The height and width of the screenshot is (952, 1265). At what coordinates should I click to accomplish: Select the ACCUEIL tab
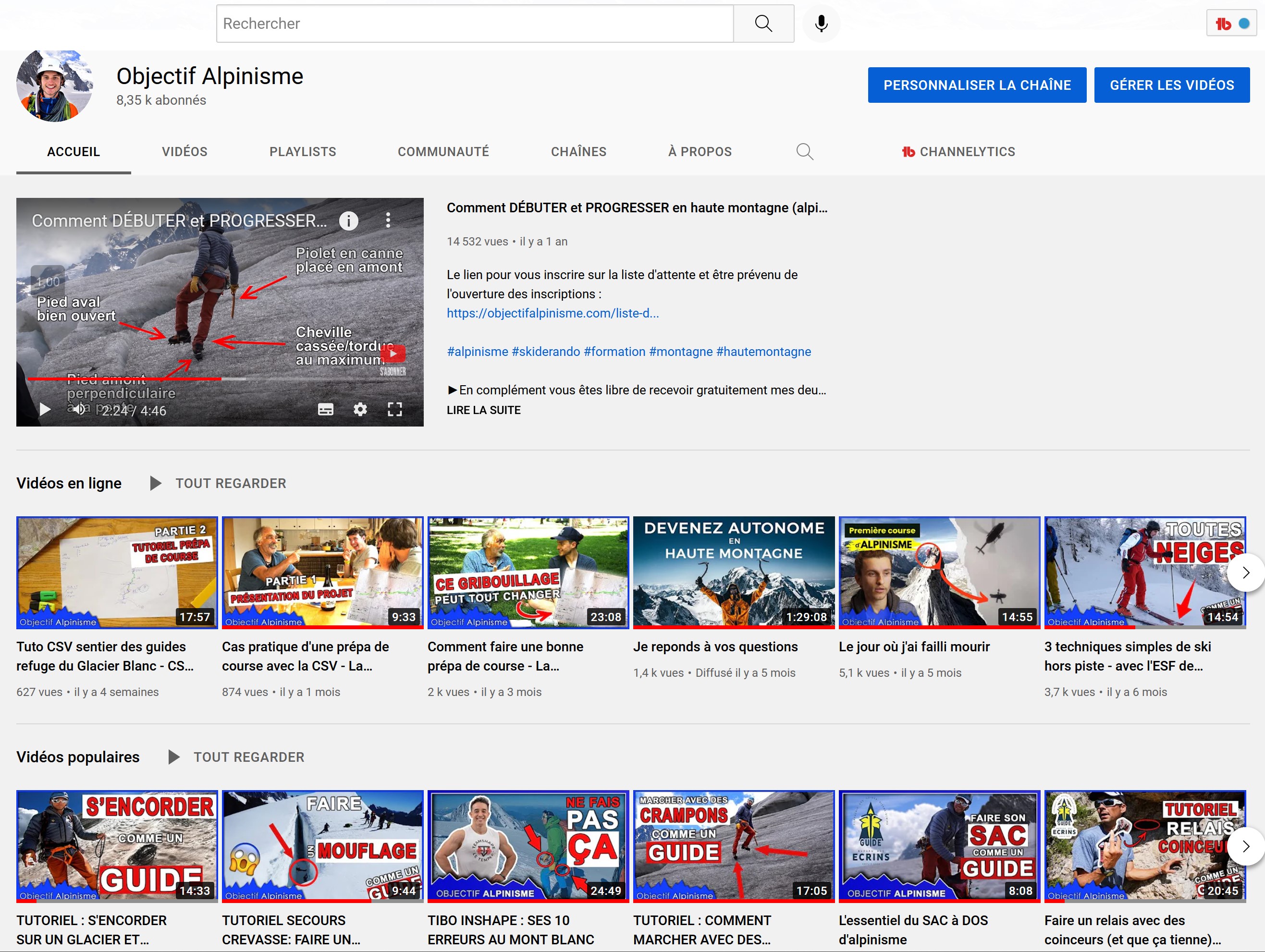[73, 151]
